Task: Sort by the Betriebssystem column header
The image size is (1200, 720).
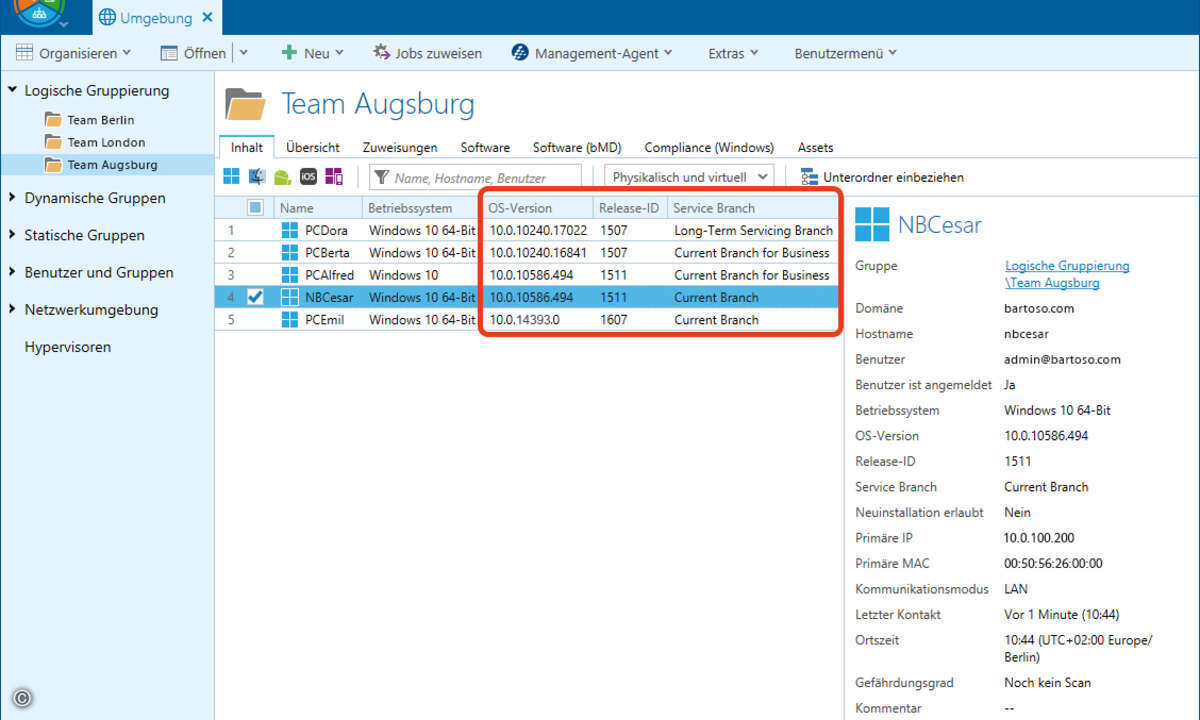Action: pyautogui.click(x=421, y=208)
